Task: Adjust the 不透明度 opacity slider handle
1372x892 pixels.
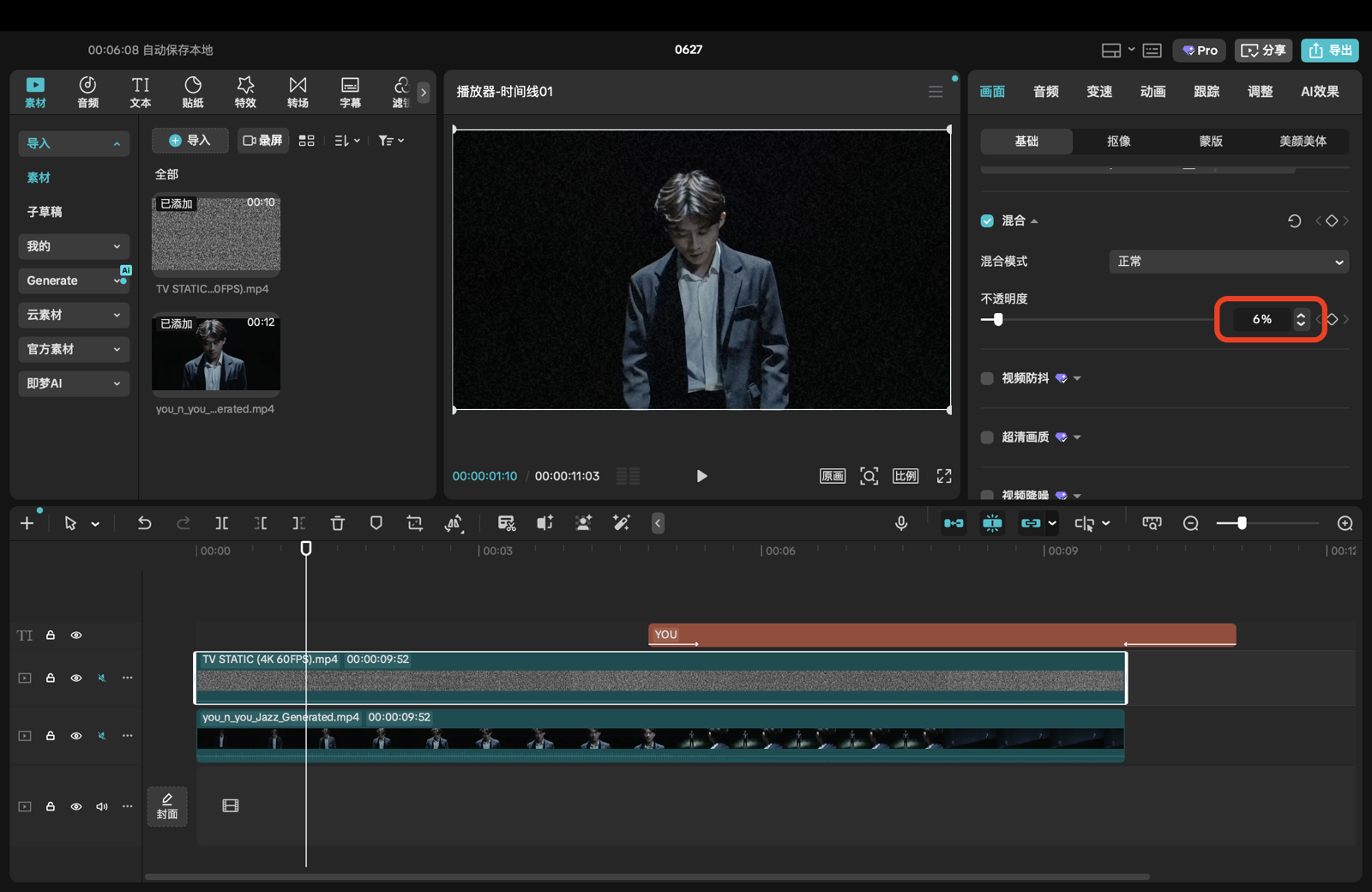Action: pos(997,319)
